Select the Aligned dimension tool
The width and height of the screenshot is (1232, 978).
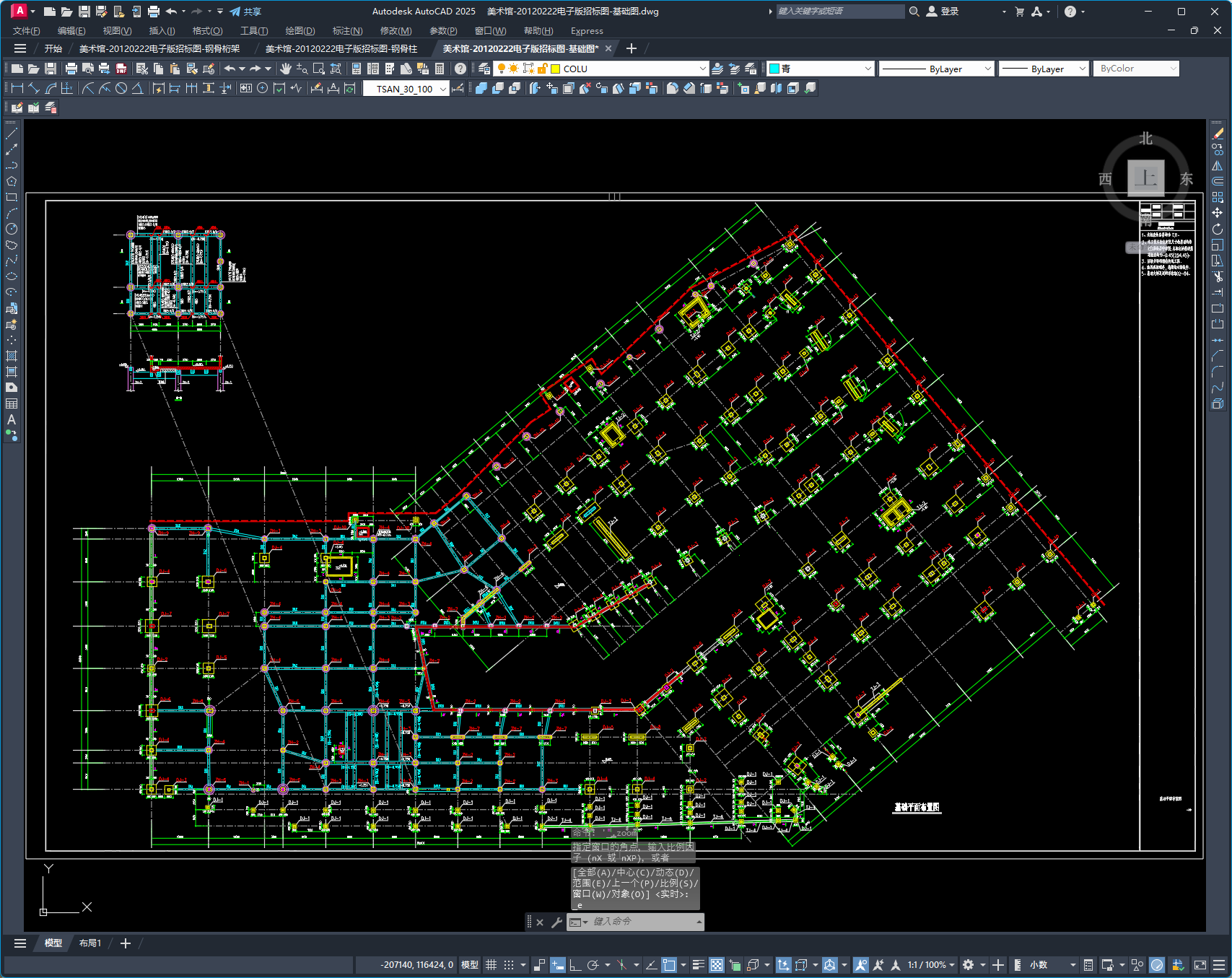(x=33, y=88)
